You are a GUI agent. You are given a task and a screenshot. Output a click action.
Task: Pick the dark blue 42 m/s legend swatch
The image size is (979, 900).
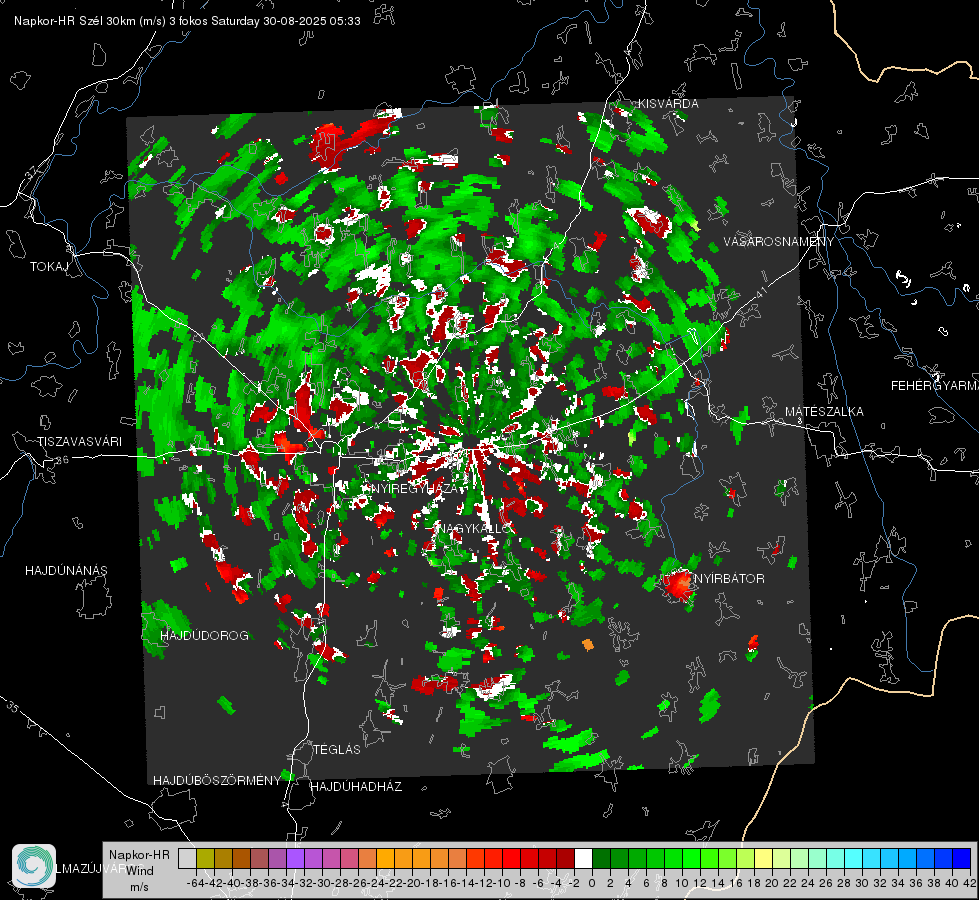962,858
